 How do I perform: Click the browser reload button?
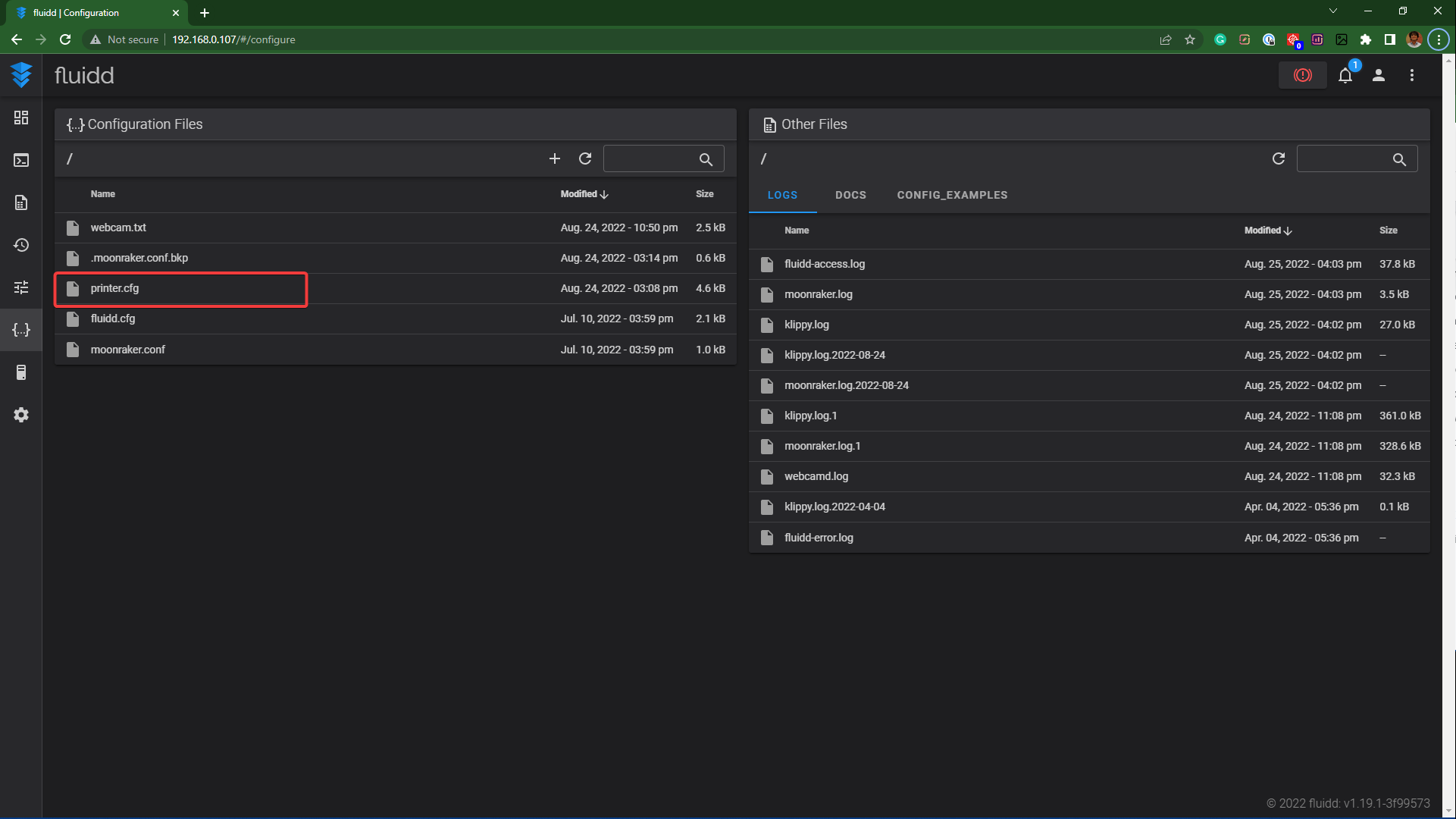[x=65, y=39]
